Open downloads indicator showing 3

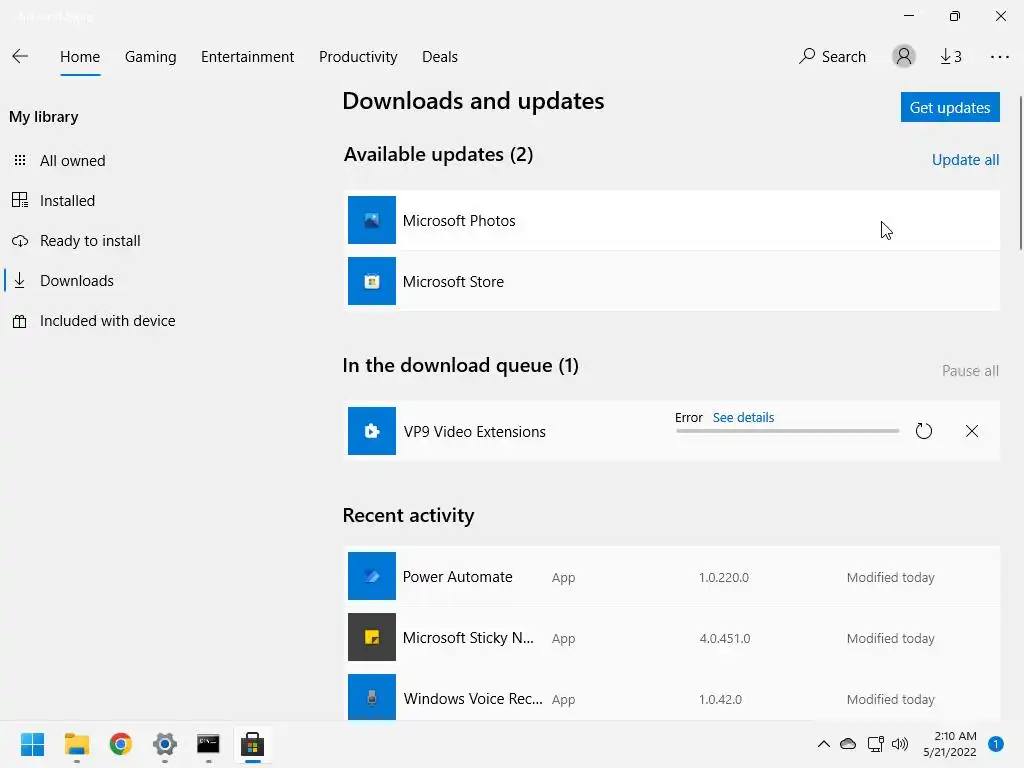(x=951, y=57)
